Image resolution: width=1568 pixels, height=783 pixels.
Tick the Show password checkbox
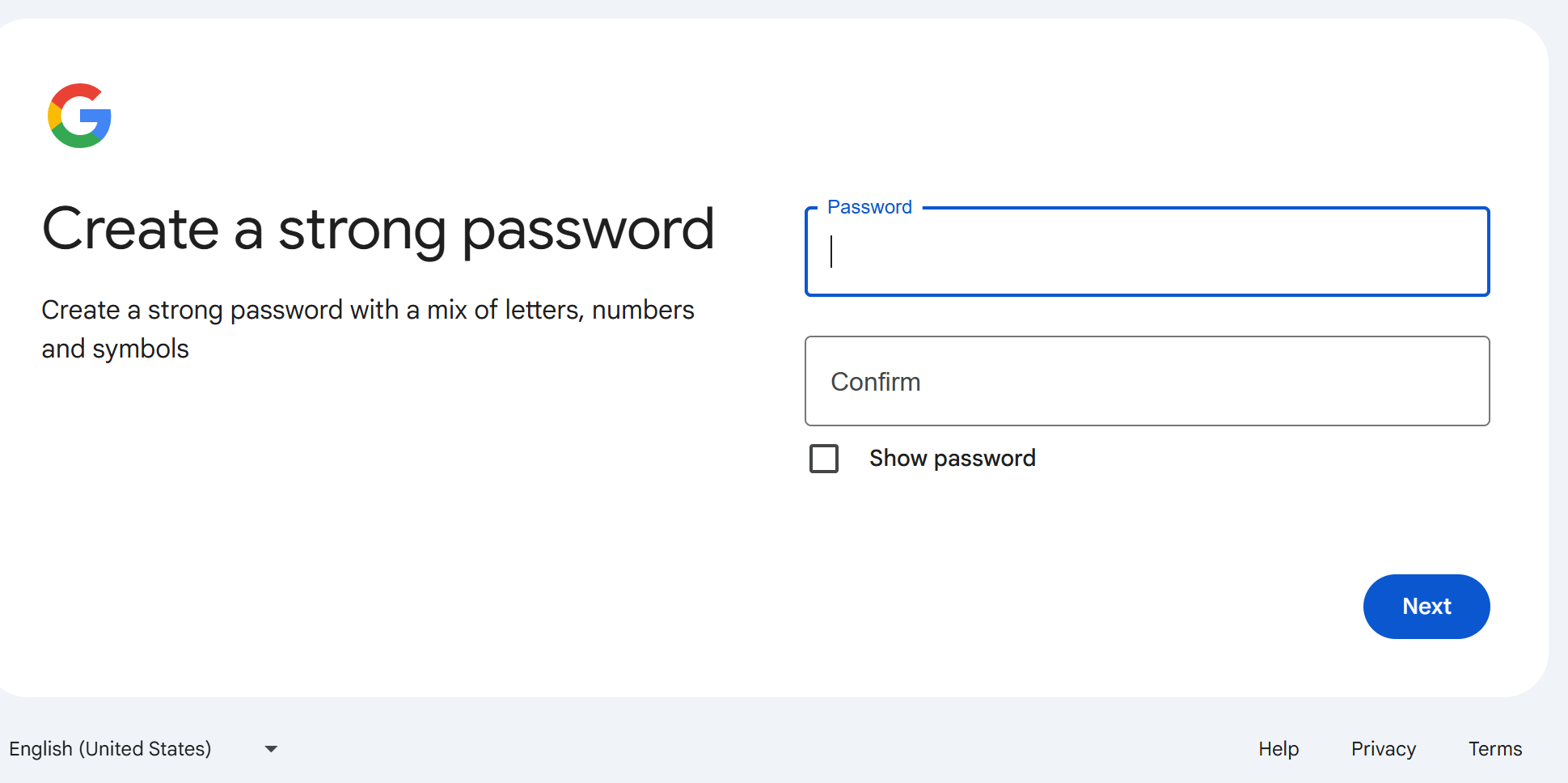click(x=824, y=459)
